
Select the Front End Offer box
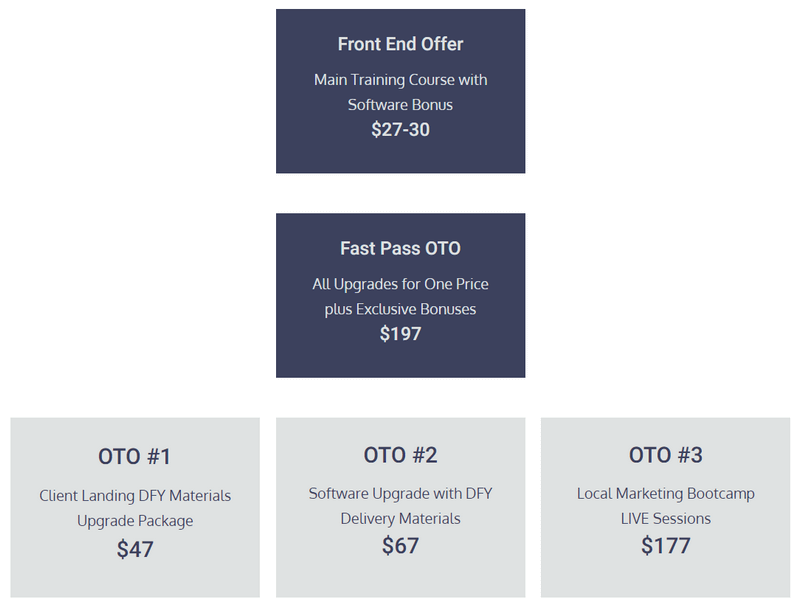[x=401, y=91]
